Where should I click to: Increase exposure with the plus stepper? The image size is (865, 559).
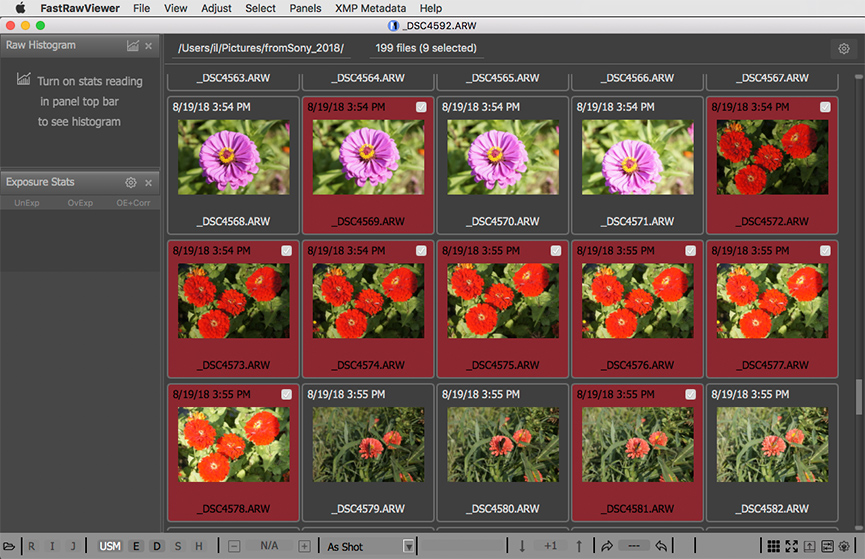click(x=304, y=546)
